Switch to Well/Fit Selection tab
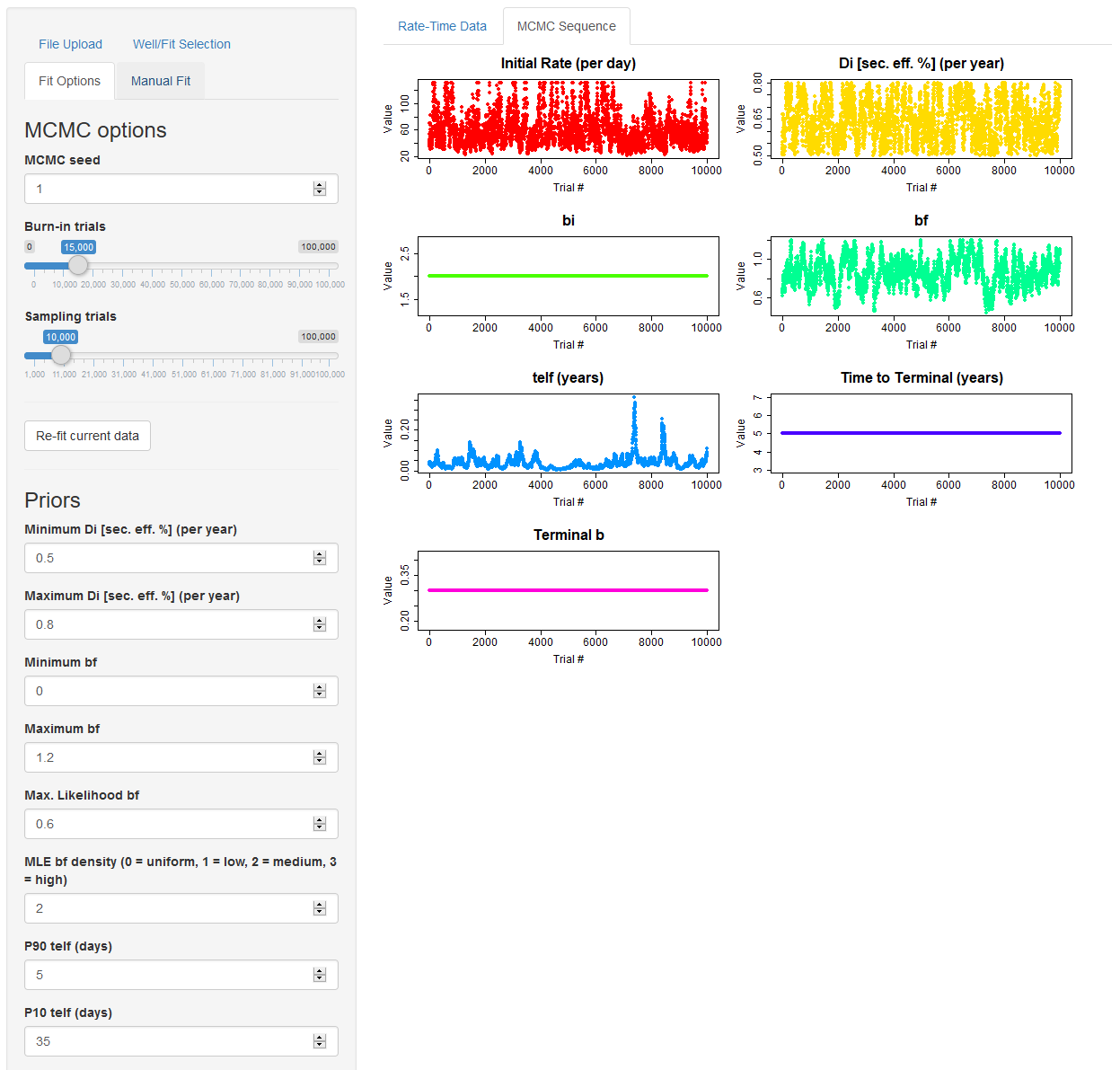The image size is (1120, 1070). [181, 44]
